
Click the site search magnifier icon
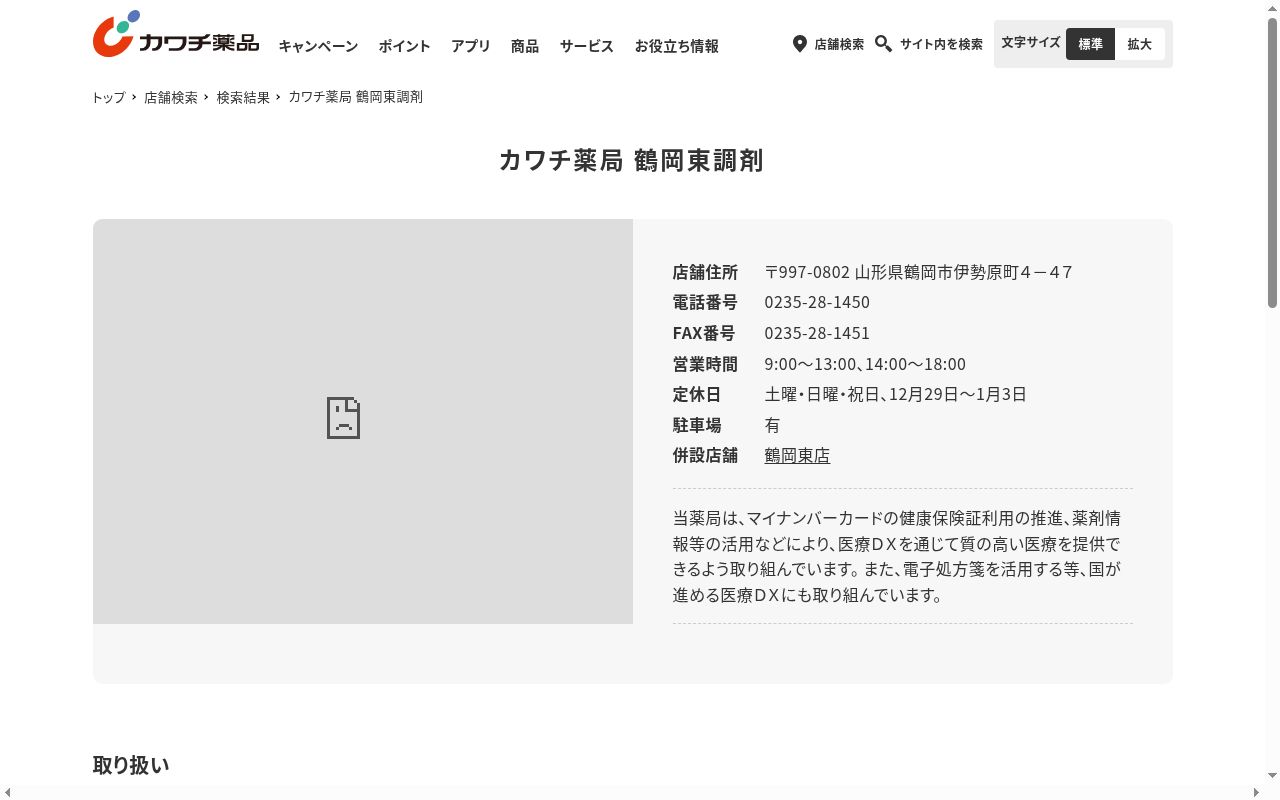883,44
